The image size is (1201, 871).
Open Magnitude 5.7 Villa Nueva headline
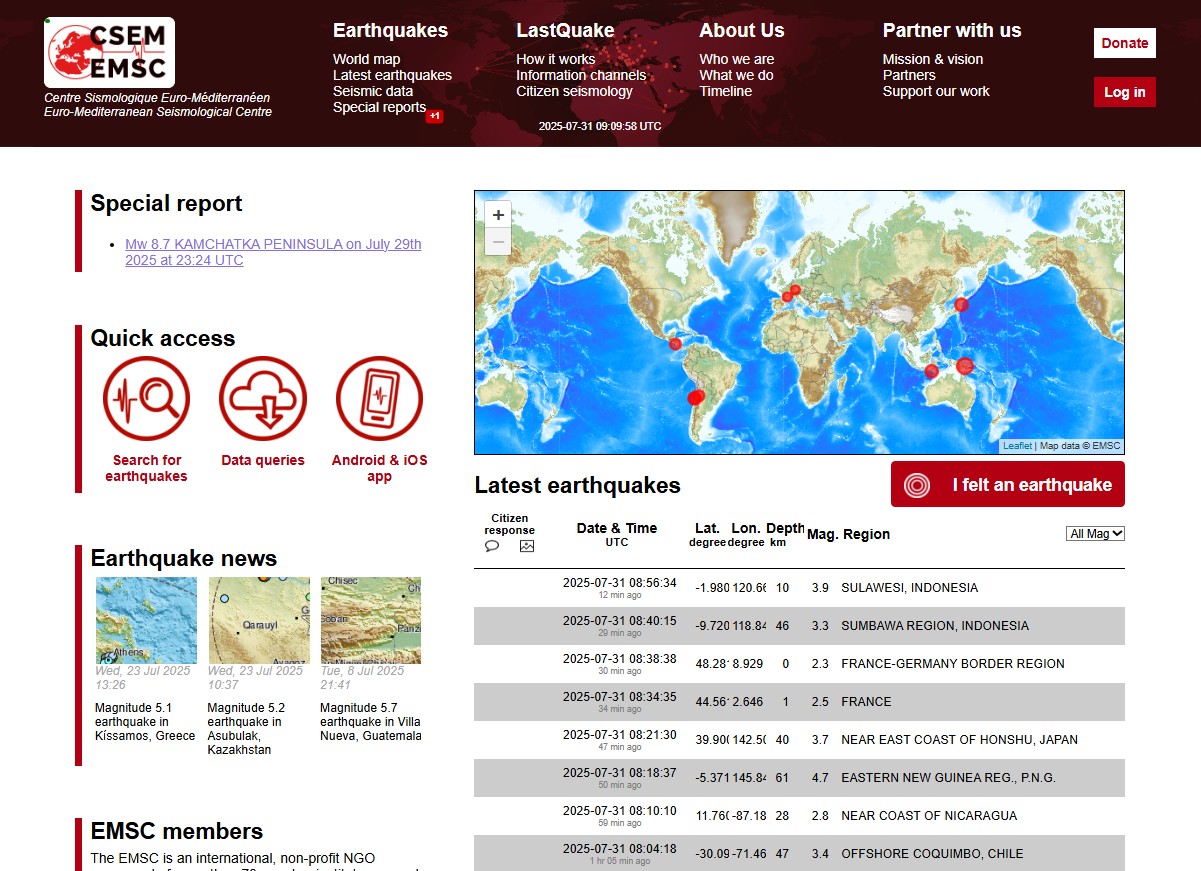[370, 722]
